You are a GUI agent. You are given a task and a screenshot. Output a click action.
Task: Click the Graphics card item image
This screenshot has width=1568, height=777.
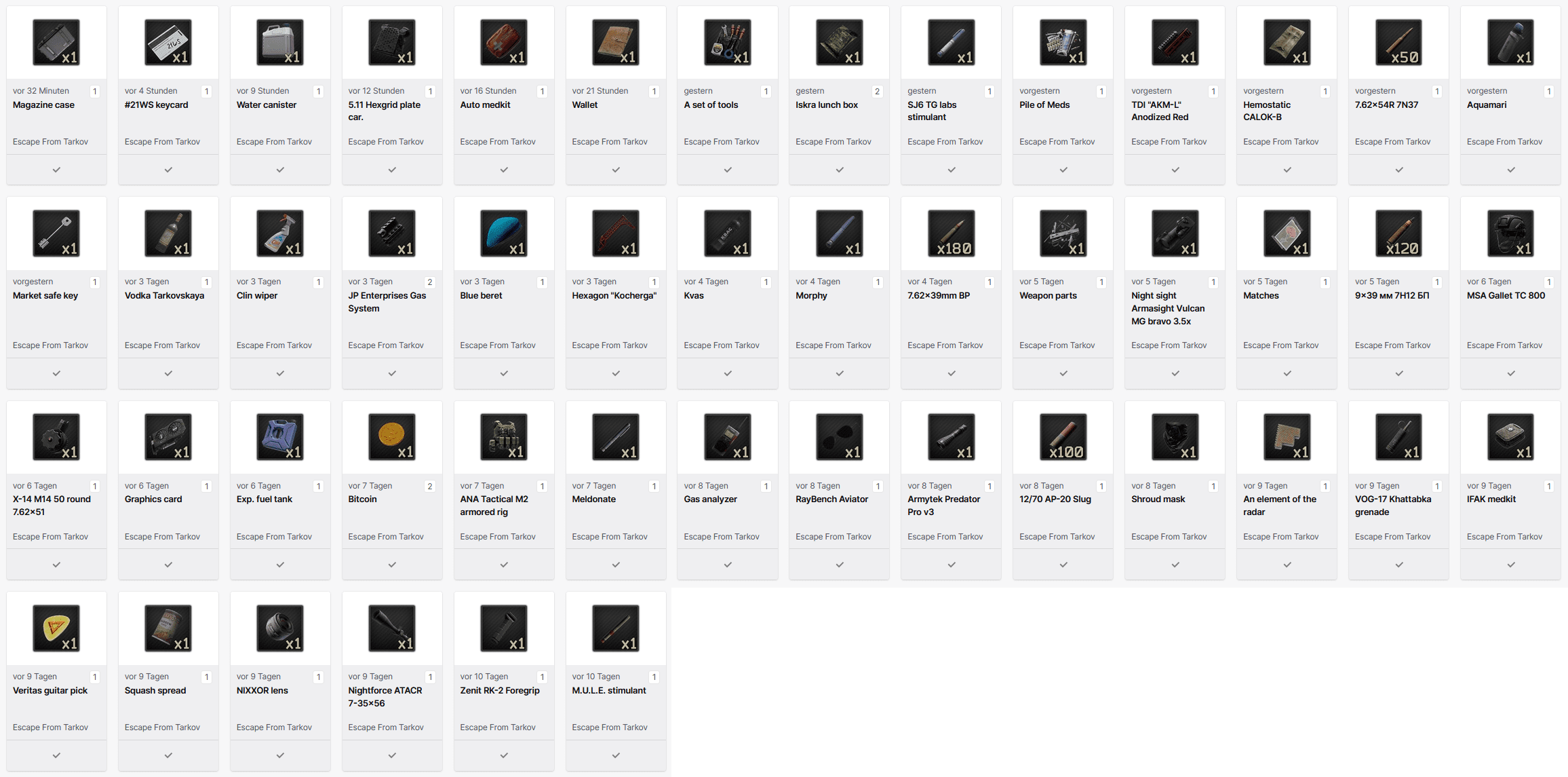point(168,437)
